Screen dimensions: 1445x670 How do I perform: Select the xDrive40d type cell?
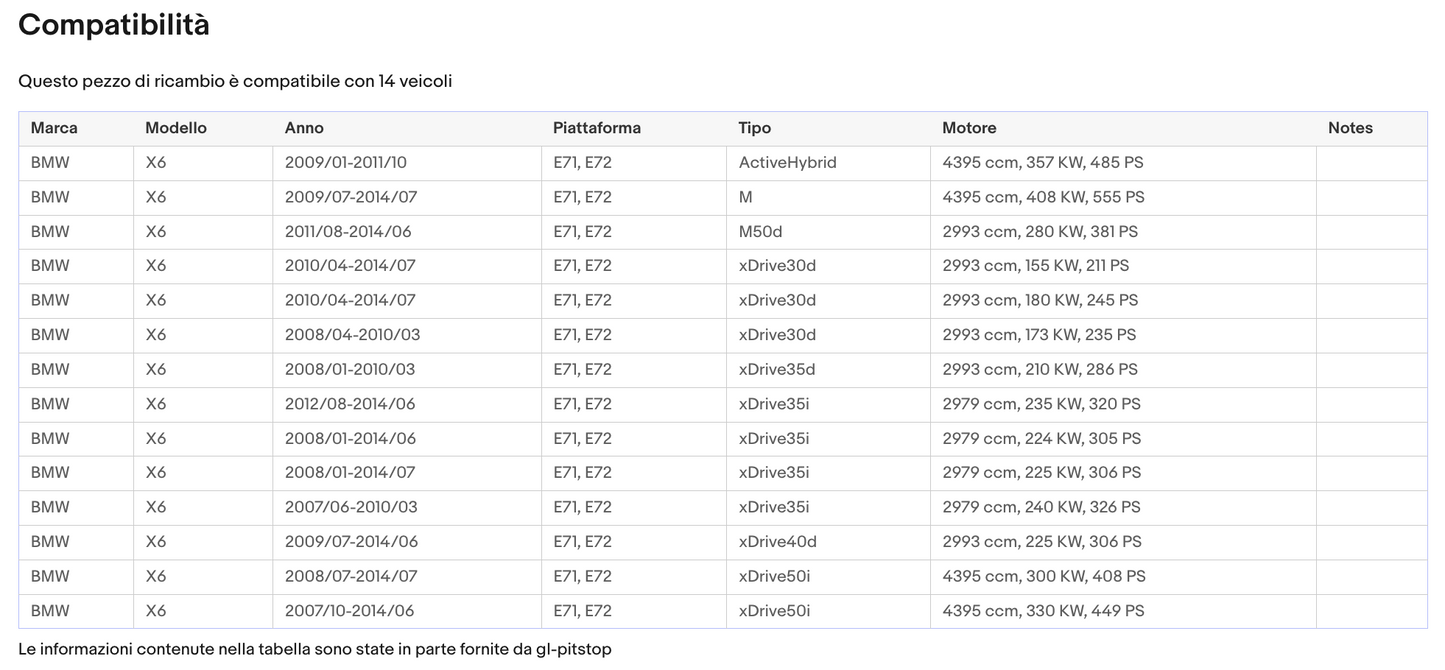pos(777,542)
